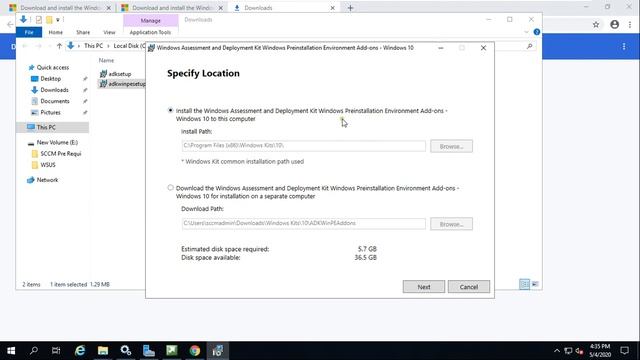Click the Explorer search magnifier icon
Image resolution: width=640 pixels, height=360 pixels.
tap(529, 47)
